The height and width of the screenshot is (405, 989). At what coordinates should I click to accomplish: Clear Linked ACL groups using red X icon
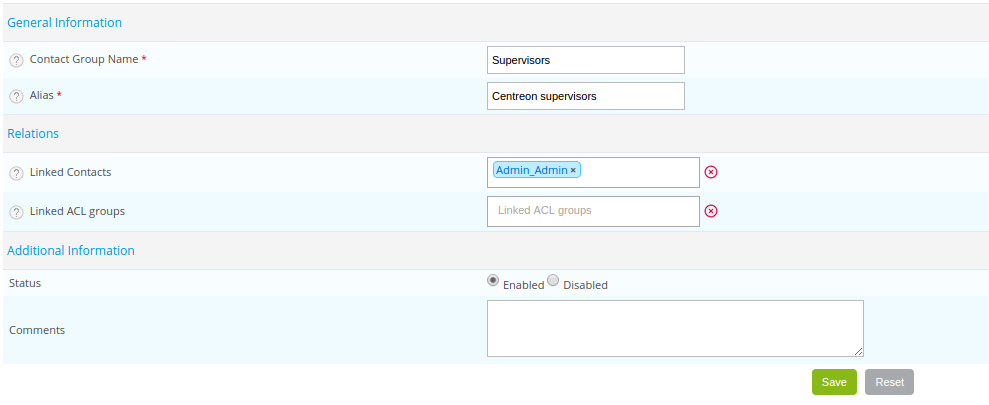tap(711, 211)
